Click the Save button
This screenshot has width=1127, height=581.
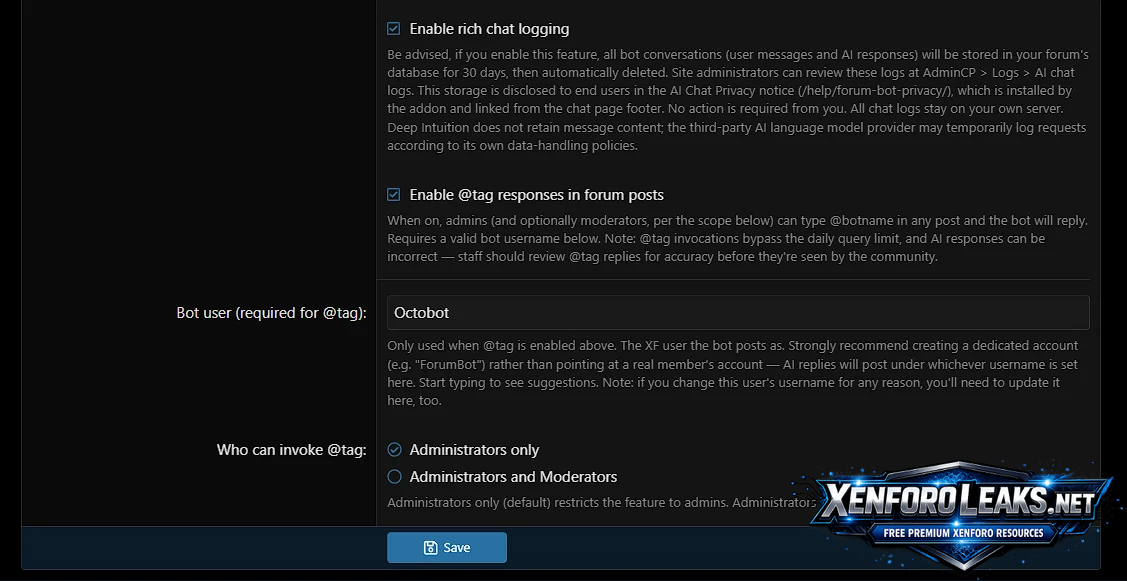tap(446, 547)
